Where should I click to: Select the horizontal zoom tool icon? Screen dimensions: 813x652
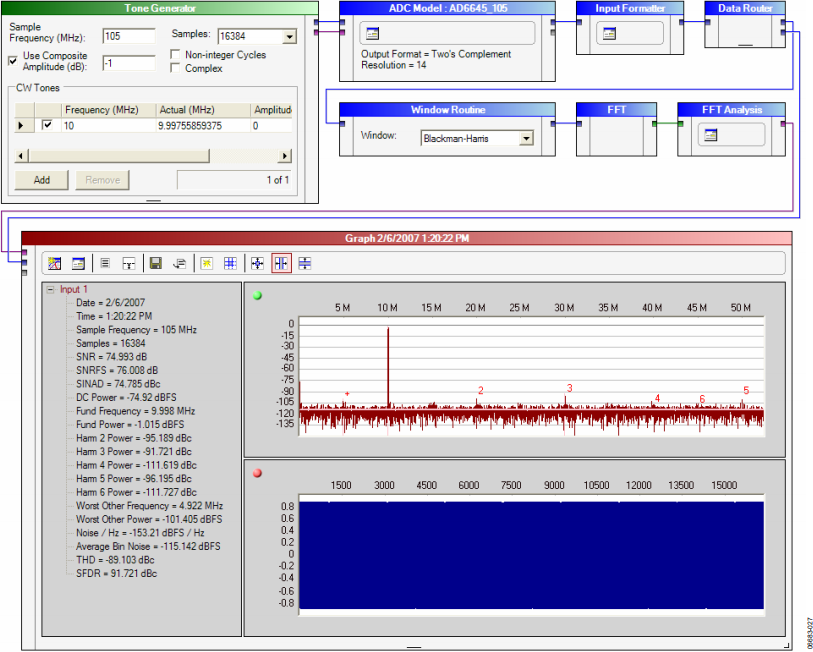click(x=281, y=263)
